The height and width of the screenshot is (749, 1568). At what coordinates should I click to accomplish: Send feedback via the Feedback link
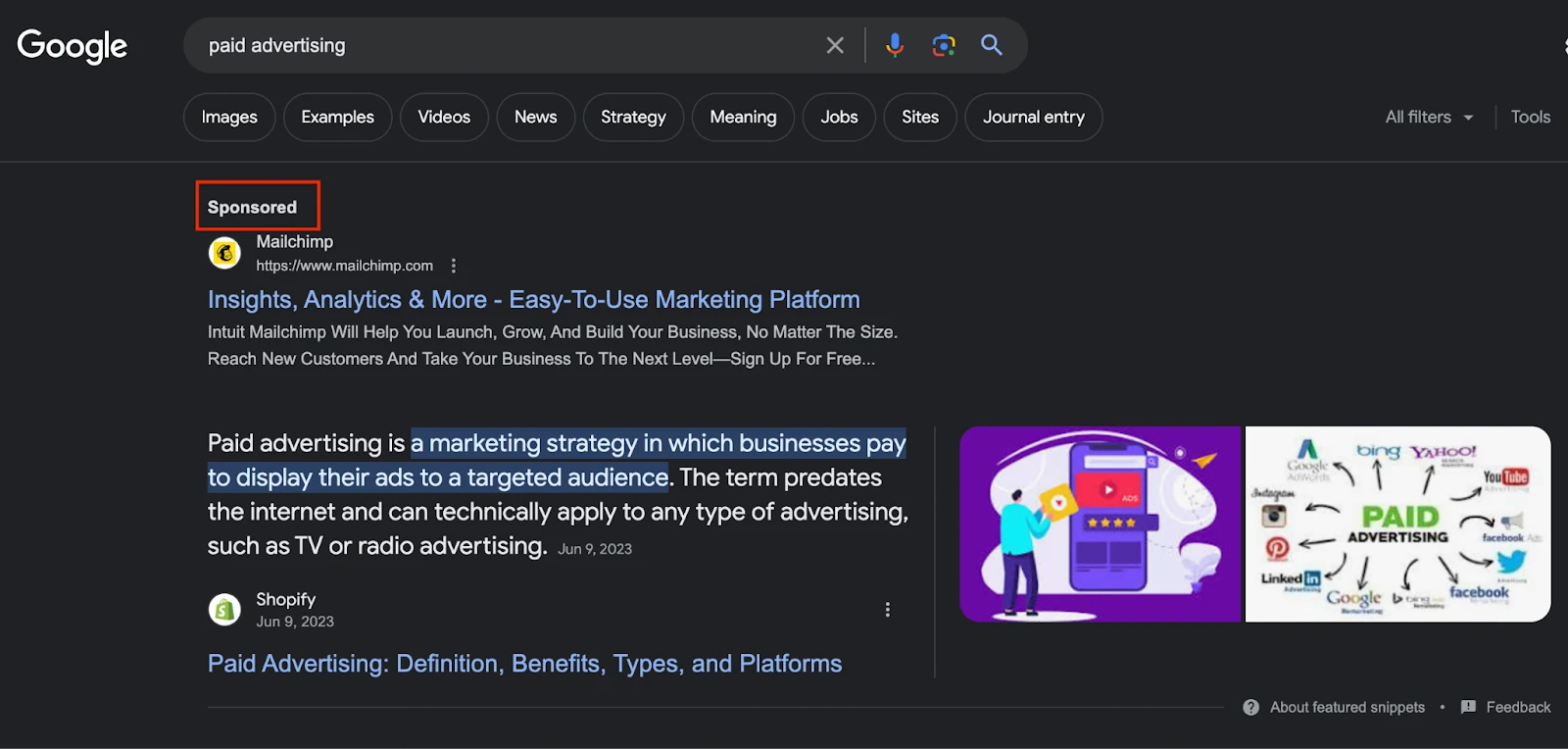(1518, 707)
